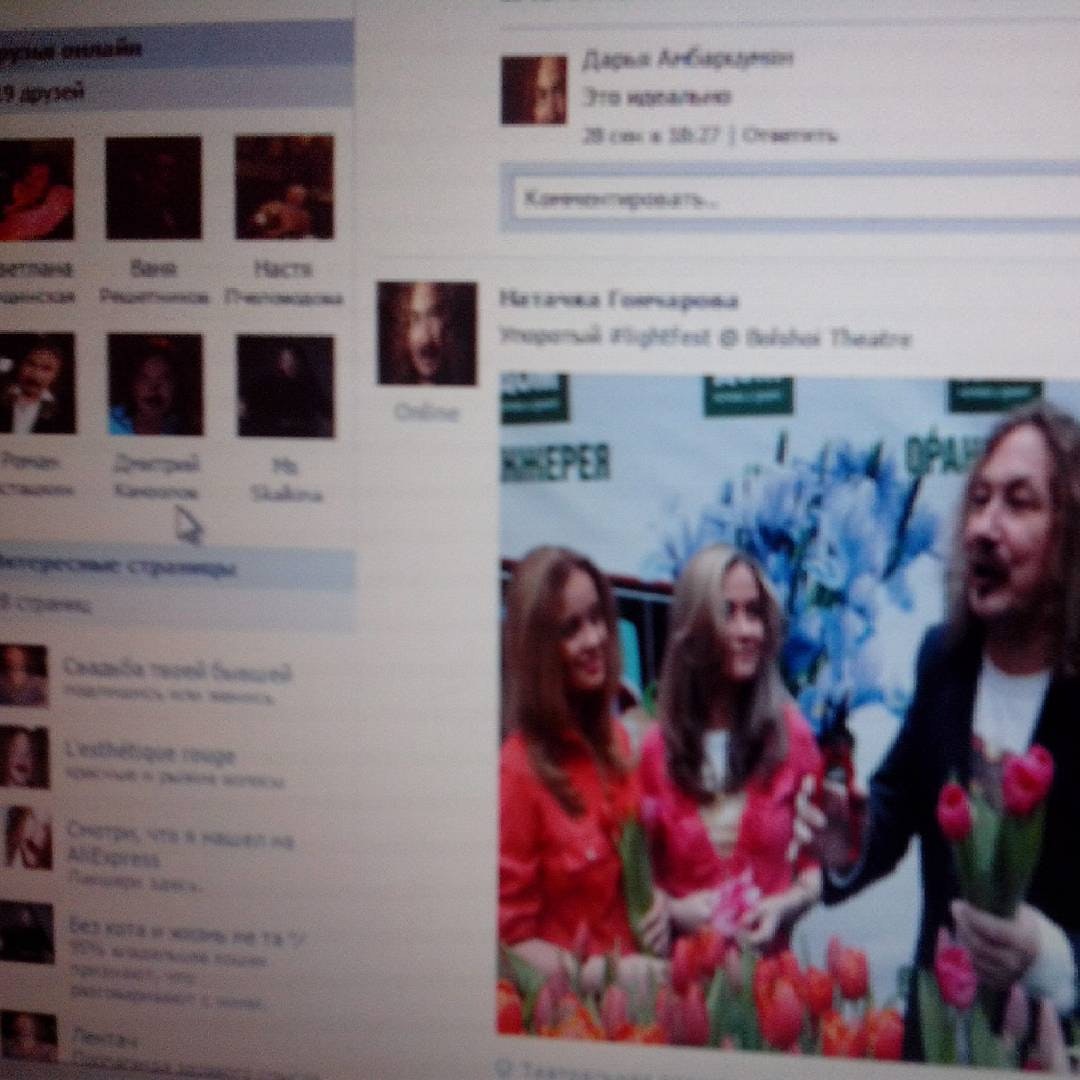Open the AliExpress page avatar
The image size is (1080, 1080).
[26, 838]
